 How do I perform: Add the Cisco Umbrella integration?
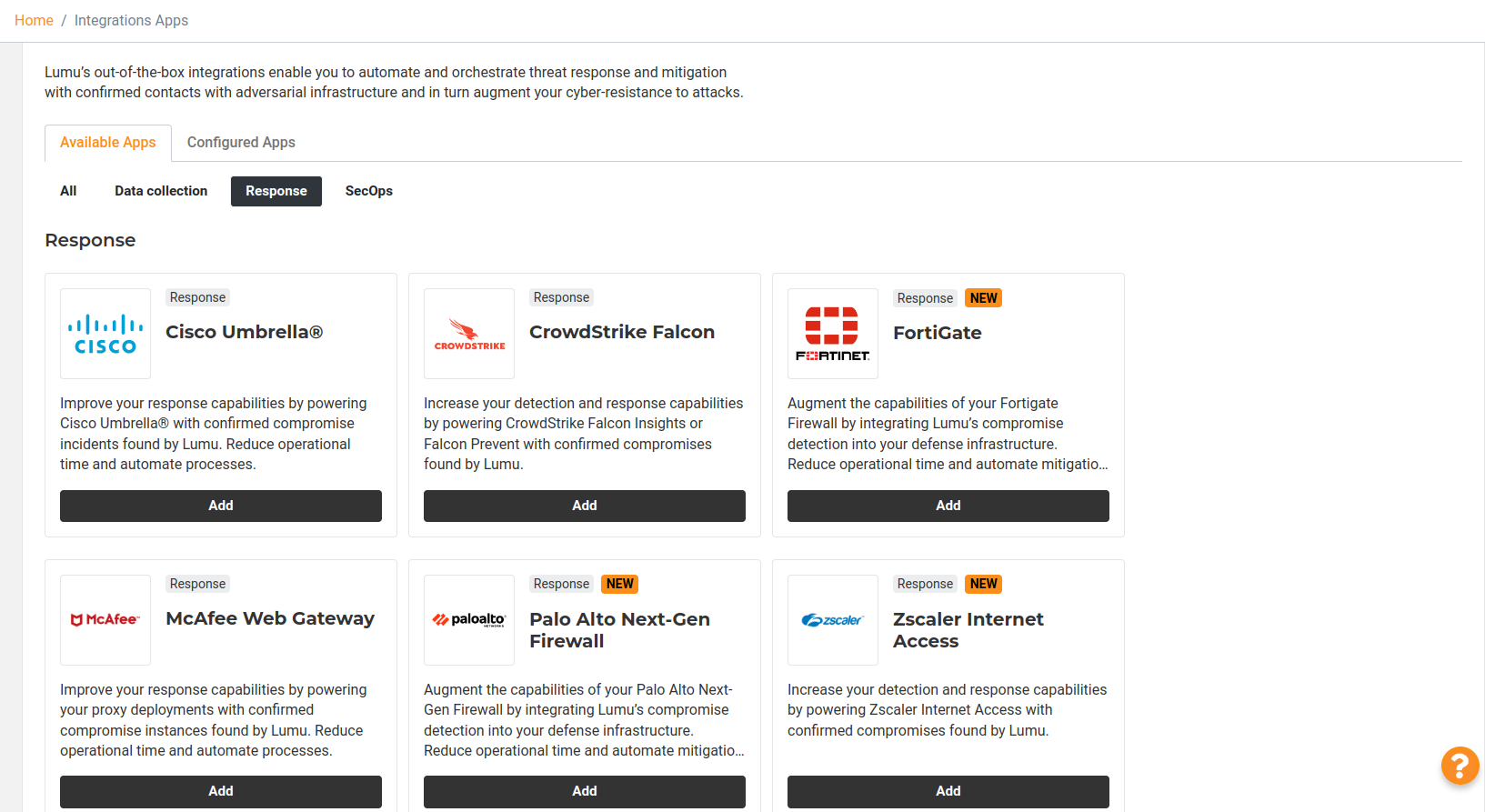click(x=221, y=506)
